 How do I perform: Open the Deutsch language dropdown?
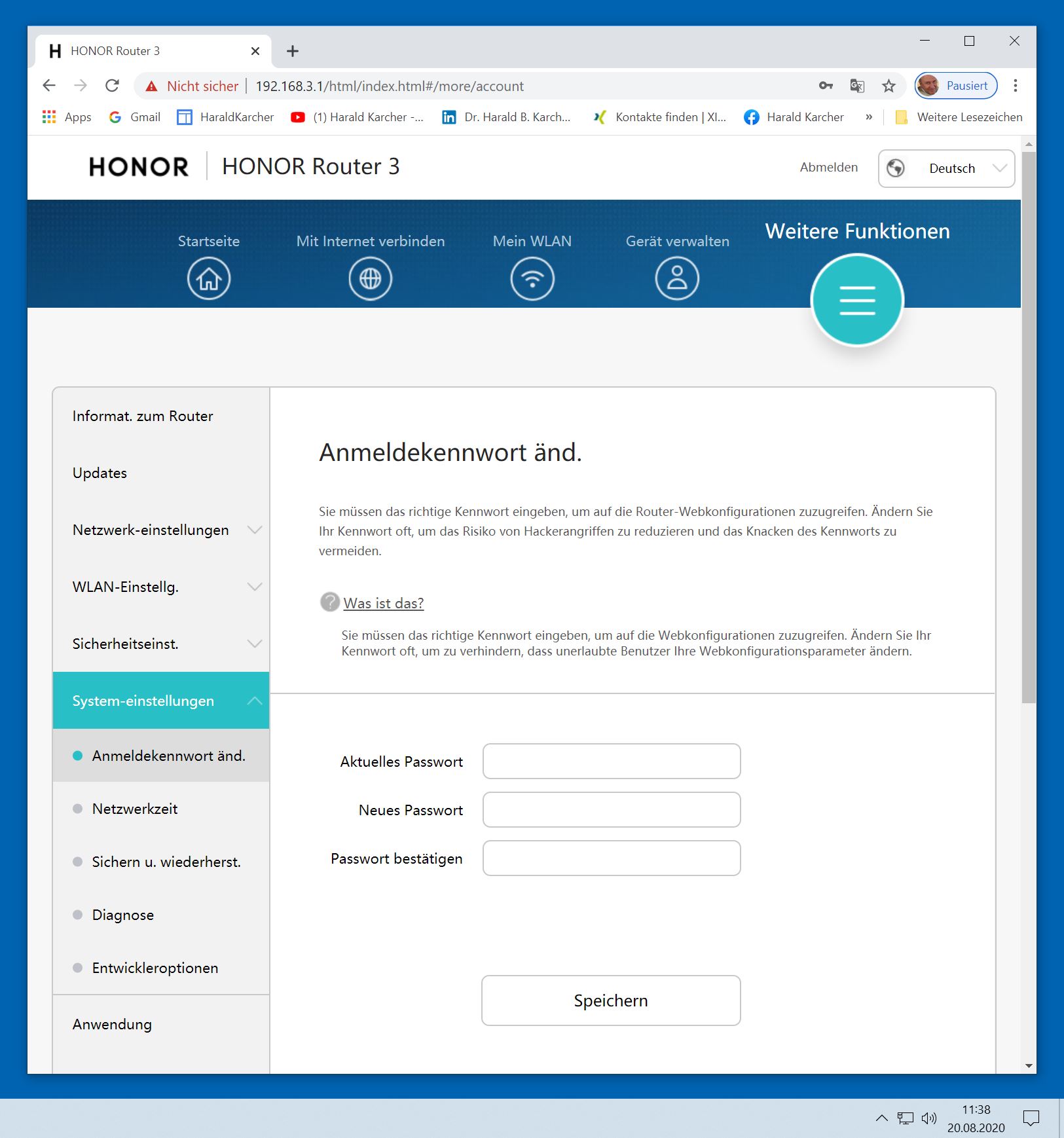(x=947, y=168)
